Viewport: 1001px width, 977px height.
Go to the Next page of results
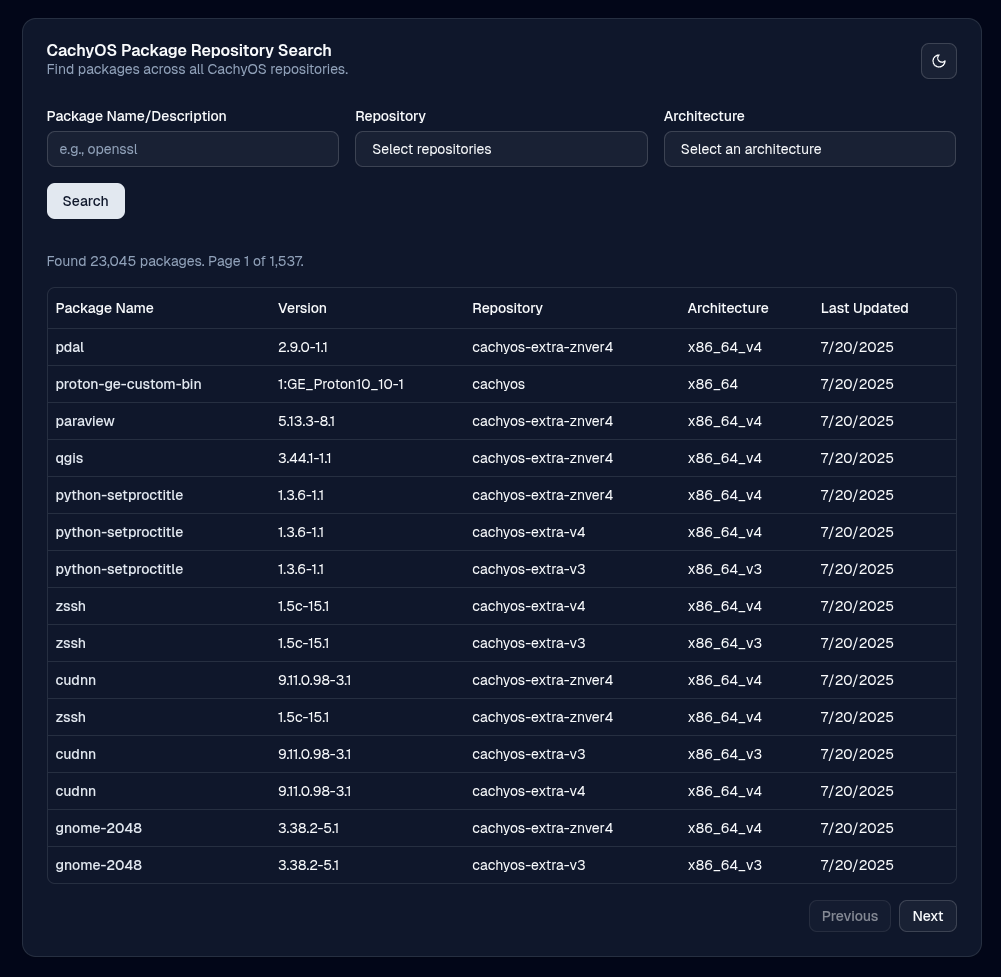coord(927,916)
